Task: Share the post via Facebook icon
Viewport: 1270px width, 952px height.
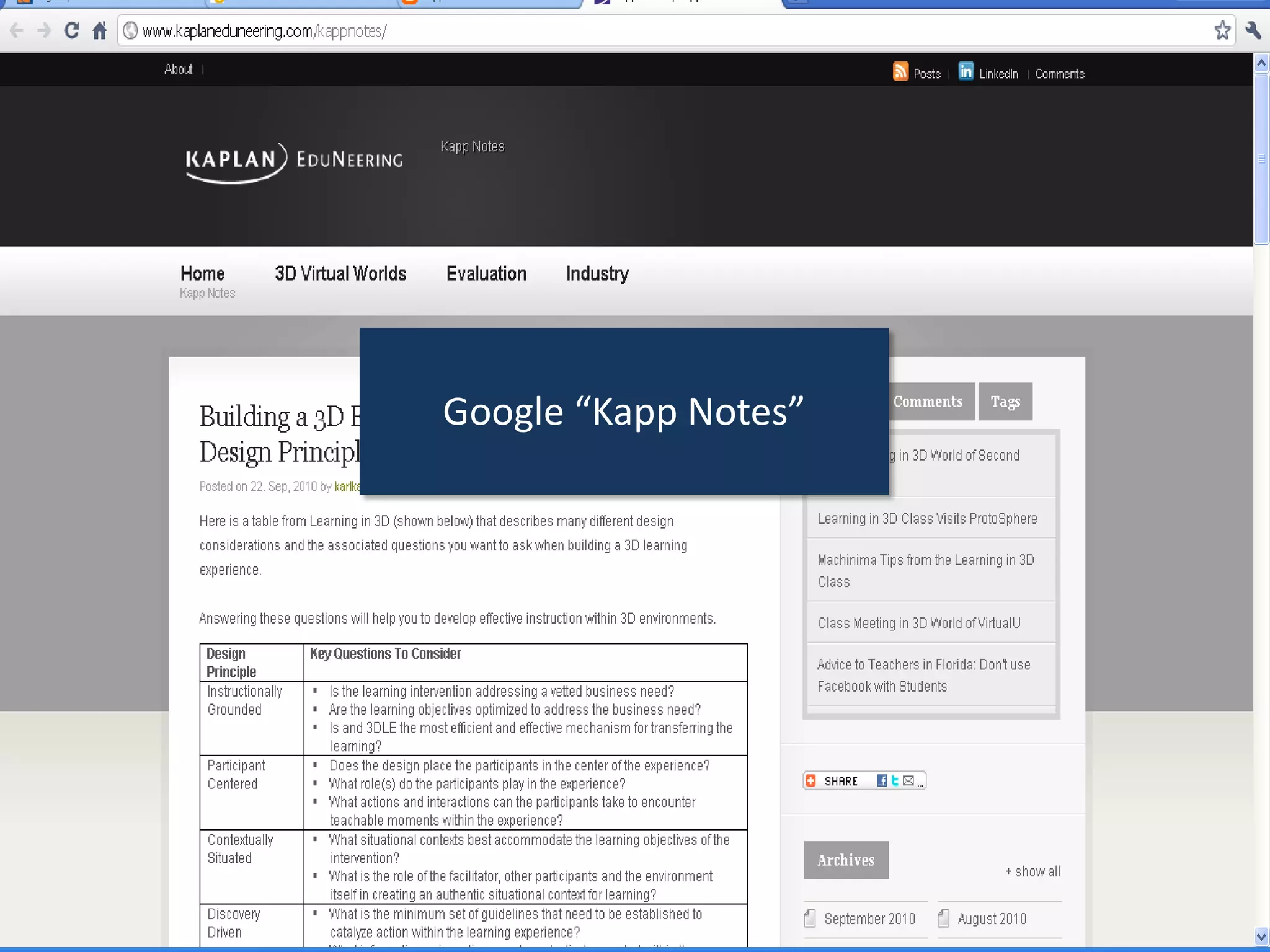Action: tap(882, 780)
